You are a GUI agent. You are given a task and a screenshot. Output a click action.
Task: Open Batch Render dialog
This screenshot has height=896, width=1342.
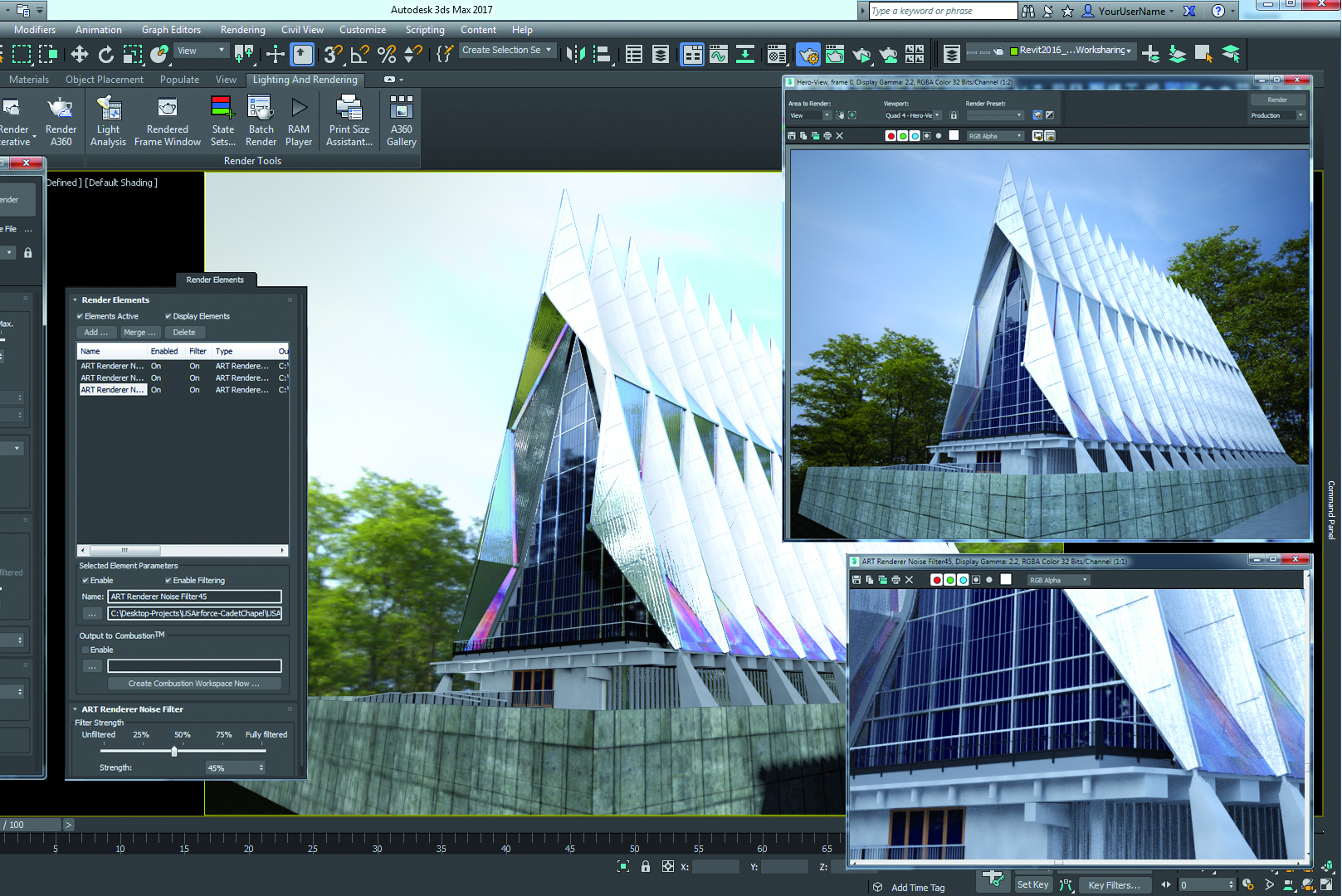pos(261,120)
